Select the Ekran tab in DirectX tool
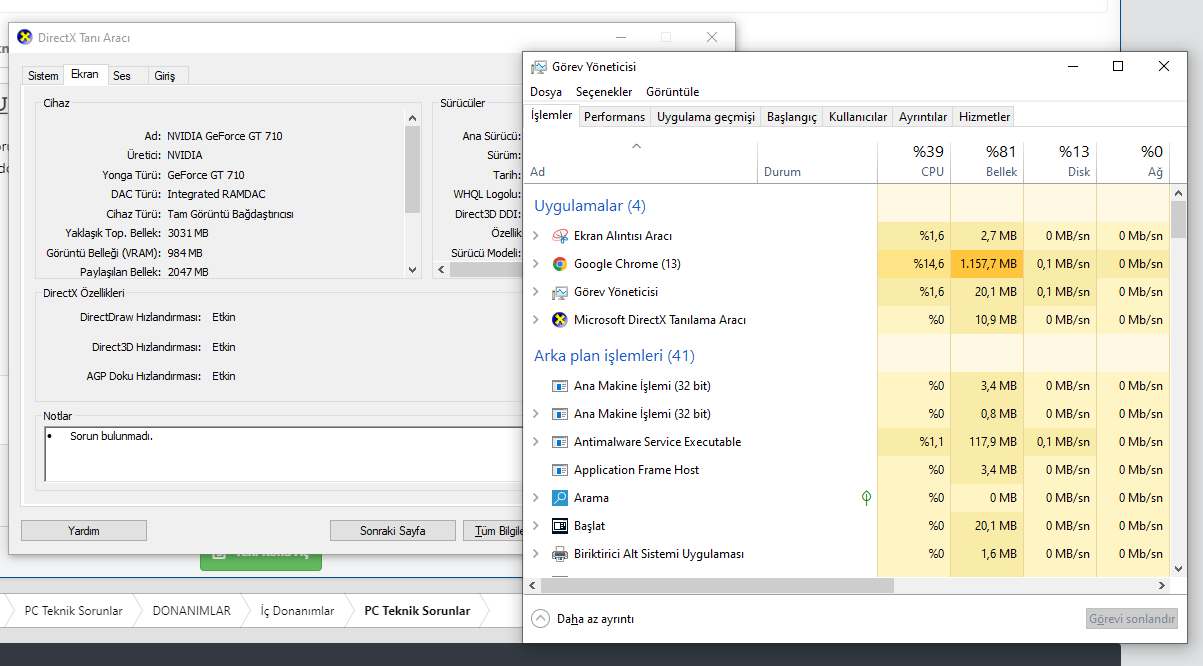1203x666 pixels. click(x=85, y=75)
